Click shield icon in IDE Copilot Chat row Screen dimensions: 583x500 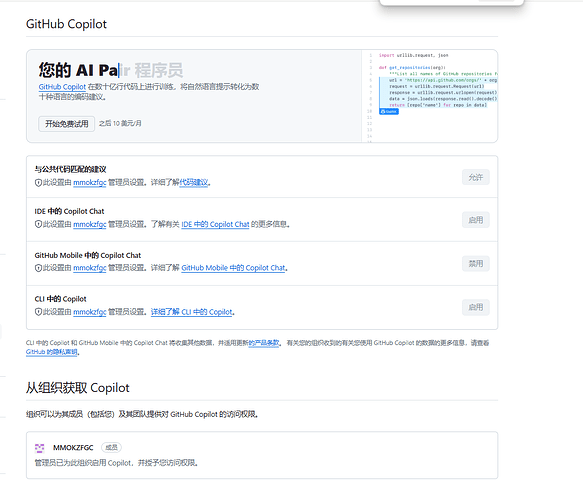coord(38,225)
